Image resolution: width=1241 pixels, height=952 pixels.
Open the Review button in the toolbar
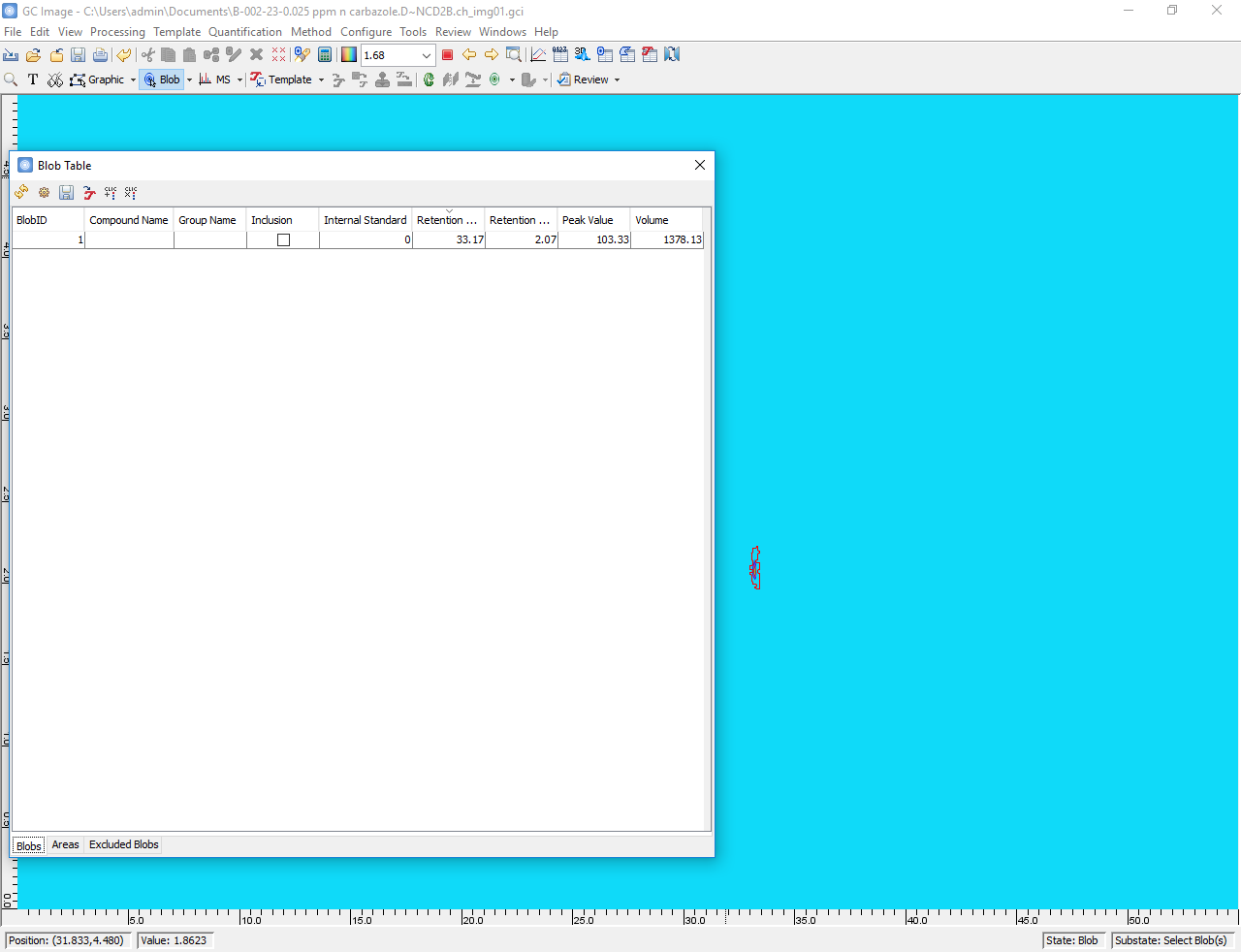pos(583,79)
